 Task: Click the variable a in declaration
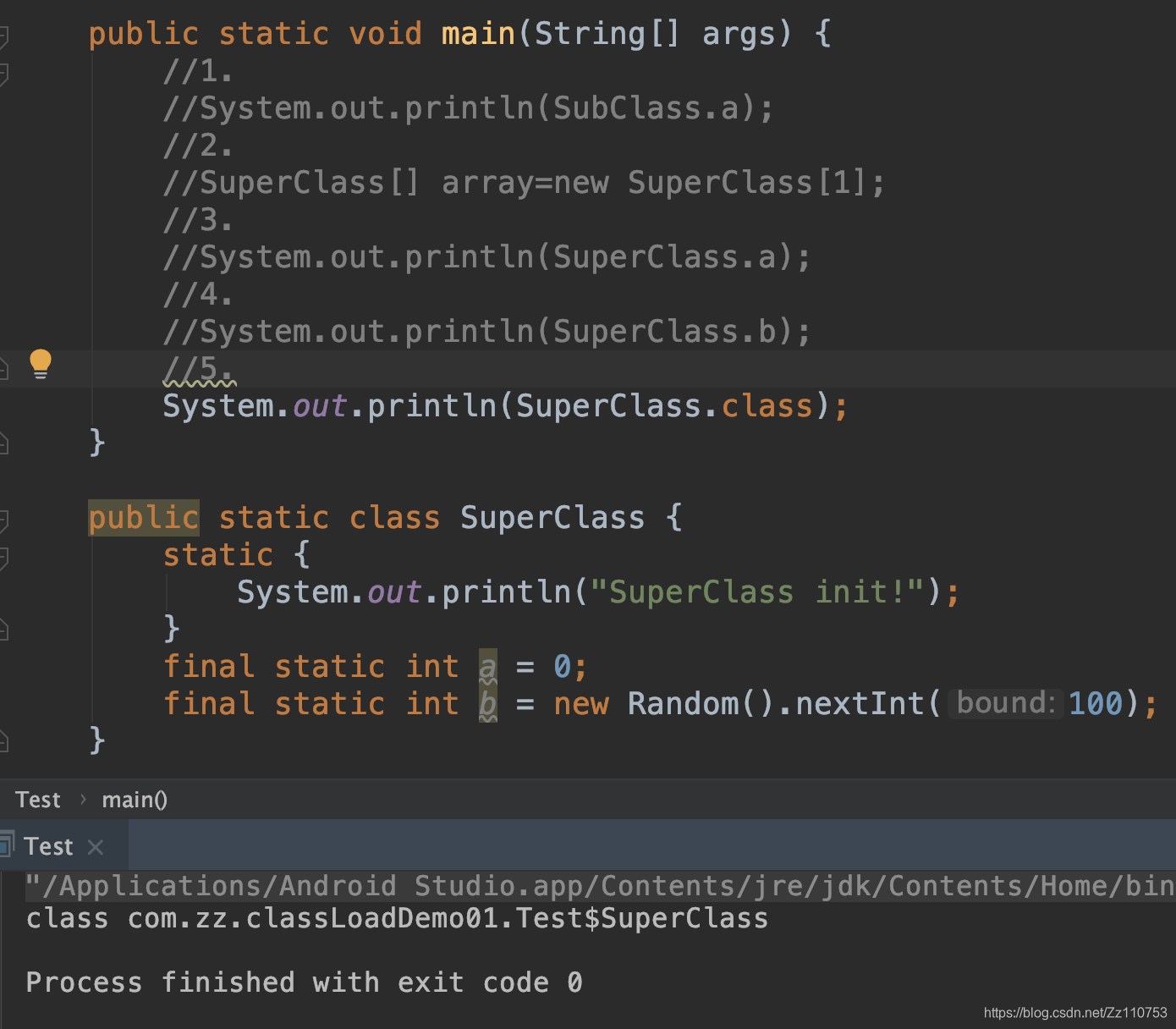488,667
